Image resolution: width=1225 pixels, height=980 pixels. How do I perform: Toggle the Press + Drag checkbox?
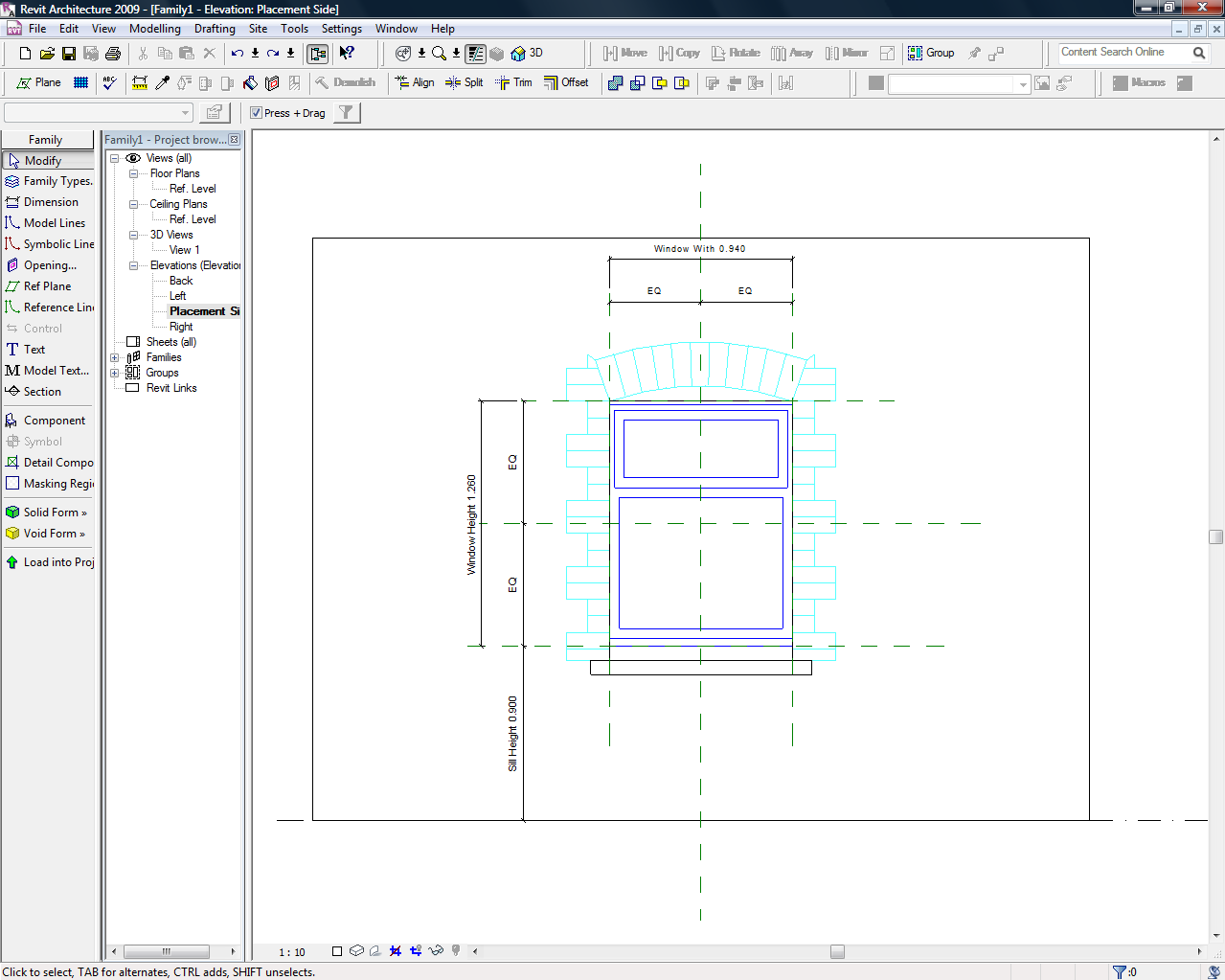coord(257,113)
